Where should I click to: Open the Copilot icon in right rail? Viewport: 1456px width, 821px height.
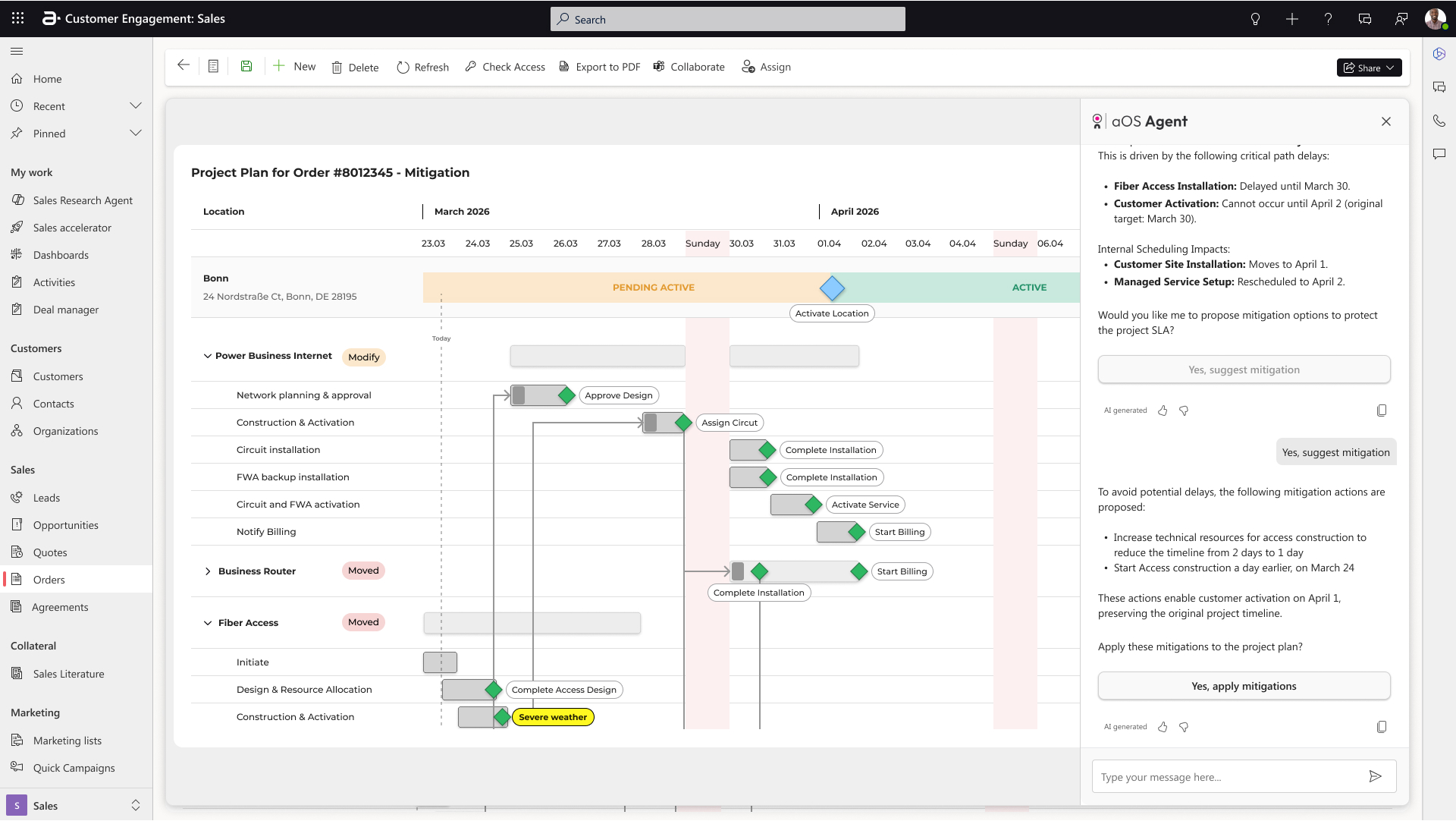coord(1439,54)
